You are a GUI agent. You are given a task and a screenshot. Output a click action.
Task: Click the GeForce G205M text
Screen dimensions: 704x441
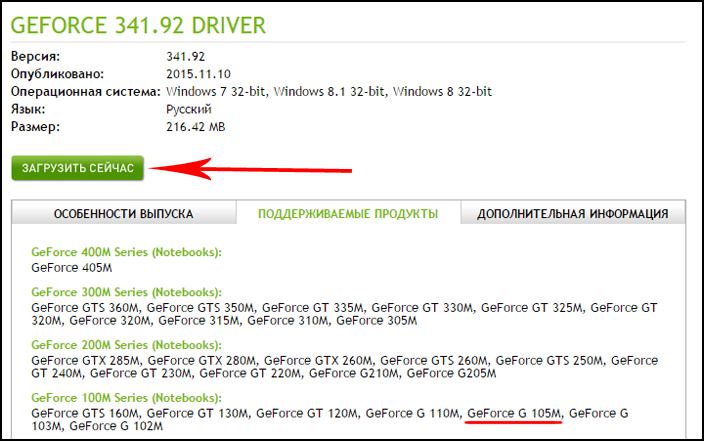[x=452, y=374]
